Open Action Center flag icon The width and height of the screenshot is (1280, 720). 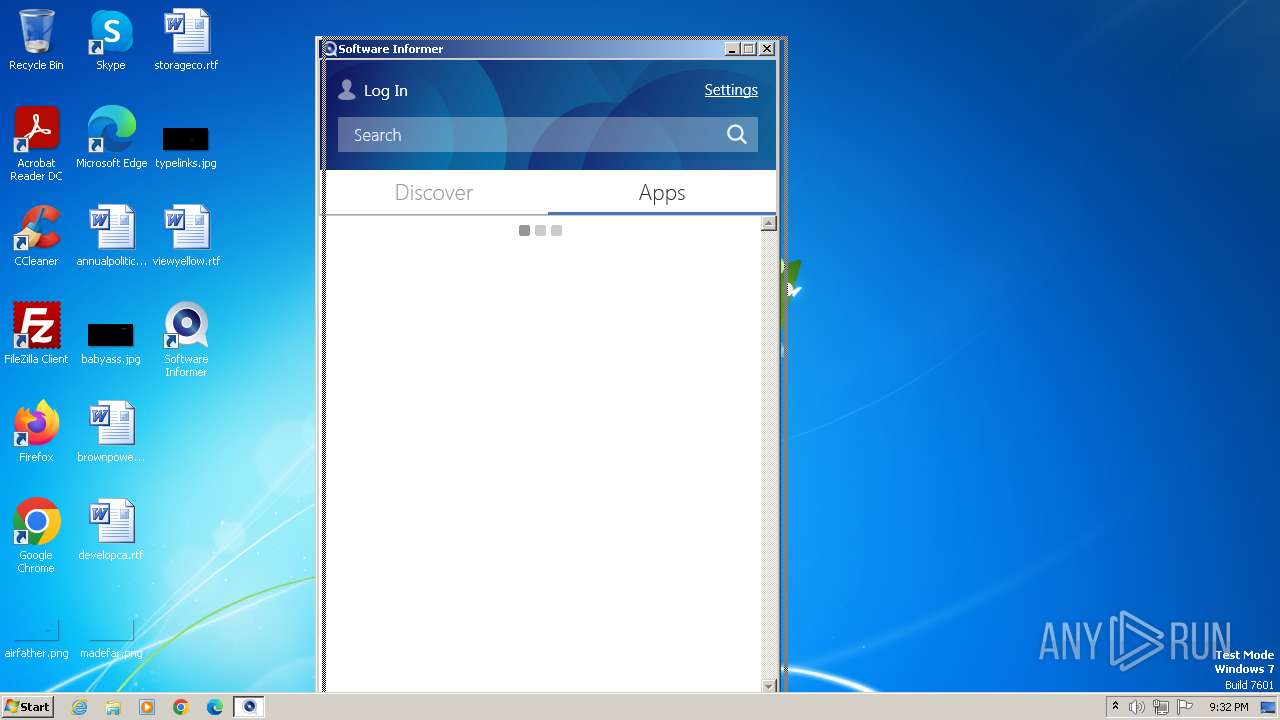1185,707
